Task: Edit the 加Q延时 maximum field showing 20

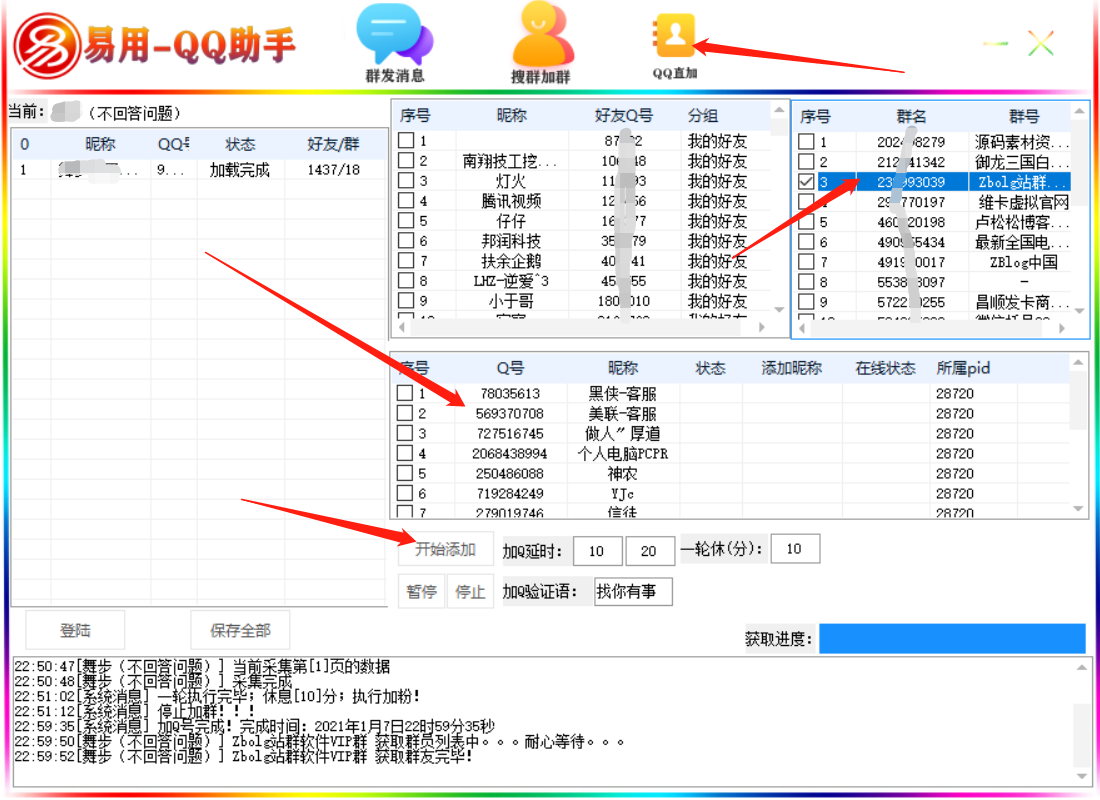Action: pos(650,551)
